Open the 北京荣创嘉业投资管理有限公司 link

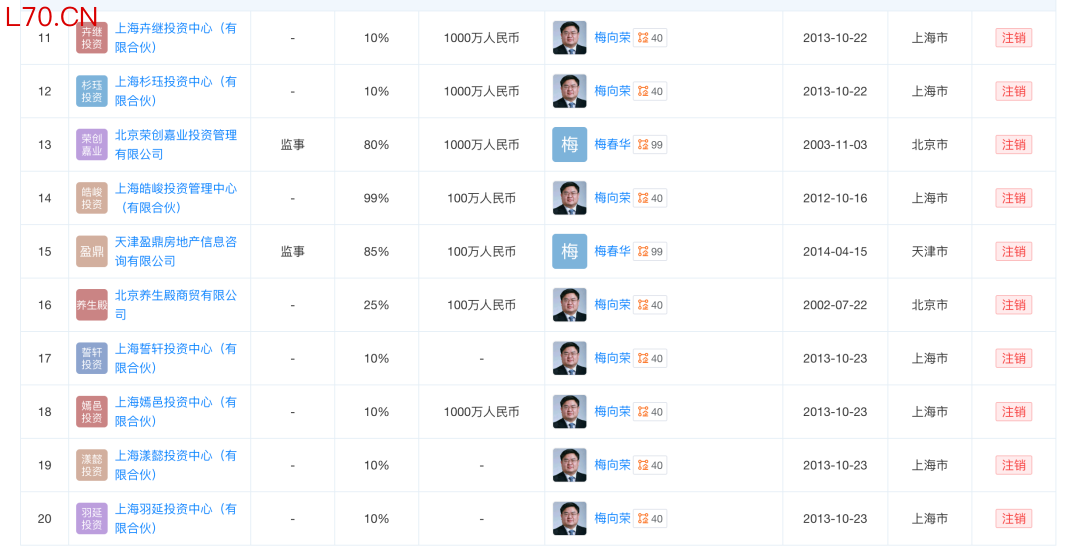176,145
